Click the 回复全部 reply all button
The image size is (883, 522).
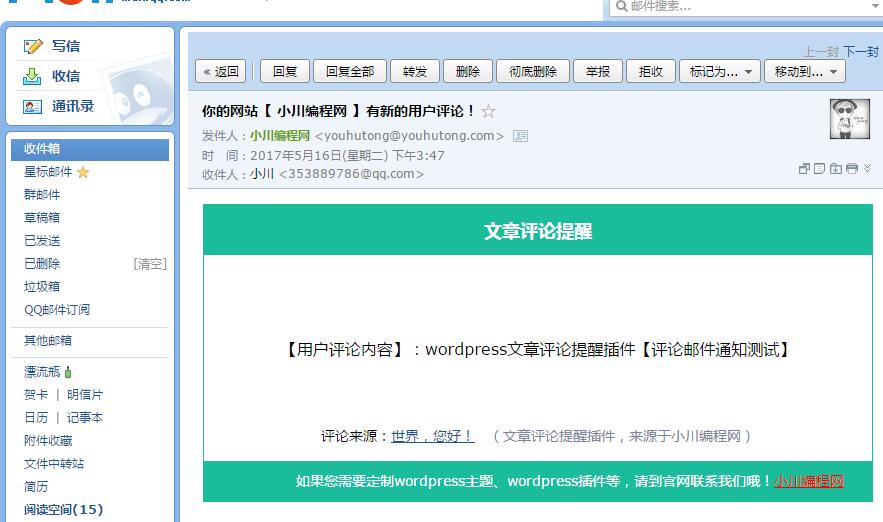coord(350,72)
